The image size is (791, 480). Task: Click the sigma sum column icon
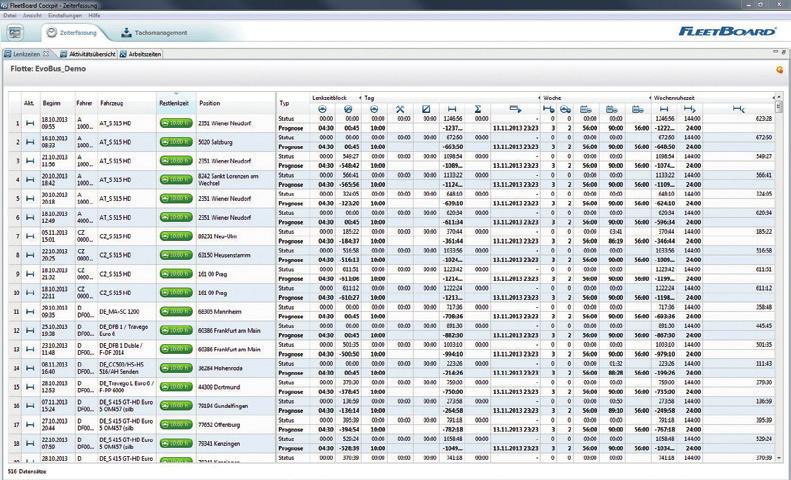tap(478, 109)
